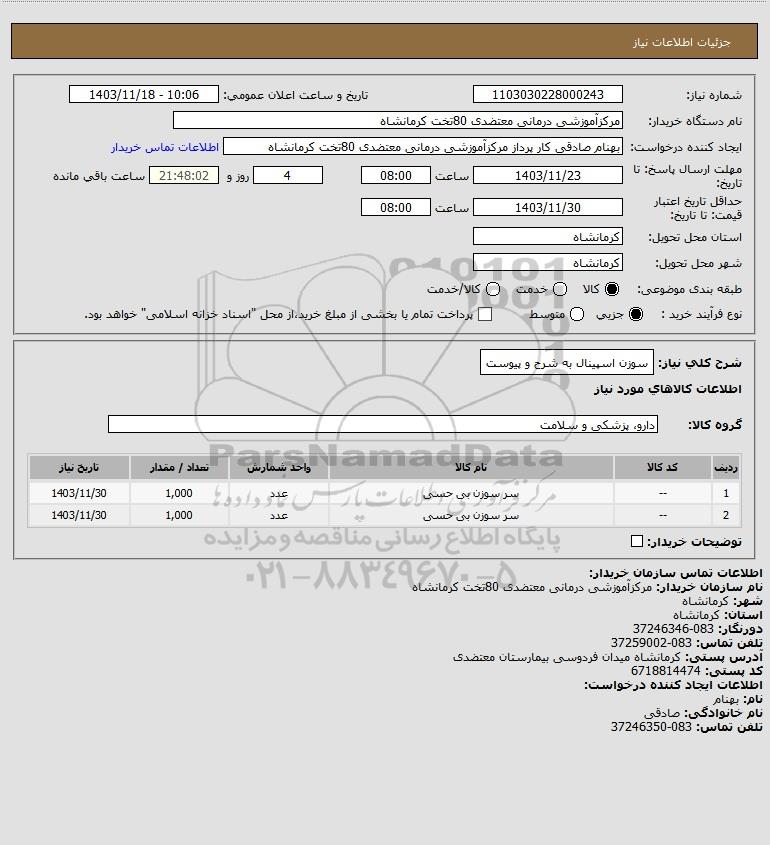Select the جزیی purchase type radio

click(636, 314)
